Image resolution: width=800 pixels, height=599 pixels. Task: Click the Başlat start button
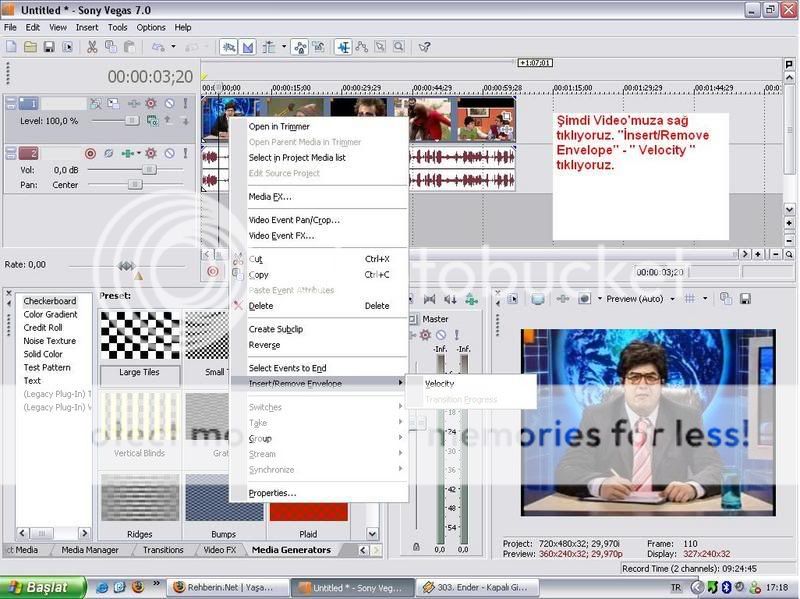(x=43, y=587)
